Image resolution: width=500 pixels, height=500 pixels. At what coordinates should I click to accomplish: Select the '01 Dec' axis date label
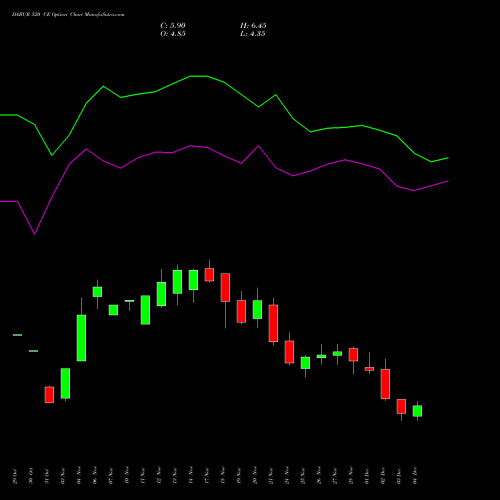point(367,476)
